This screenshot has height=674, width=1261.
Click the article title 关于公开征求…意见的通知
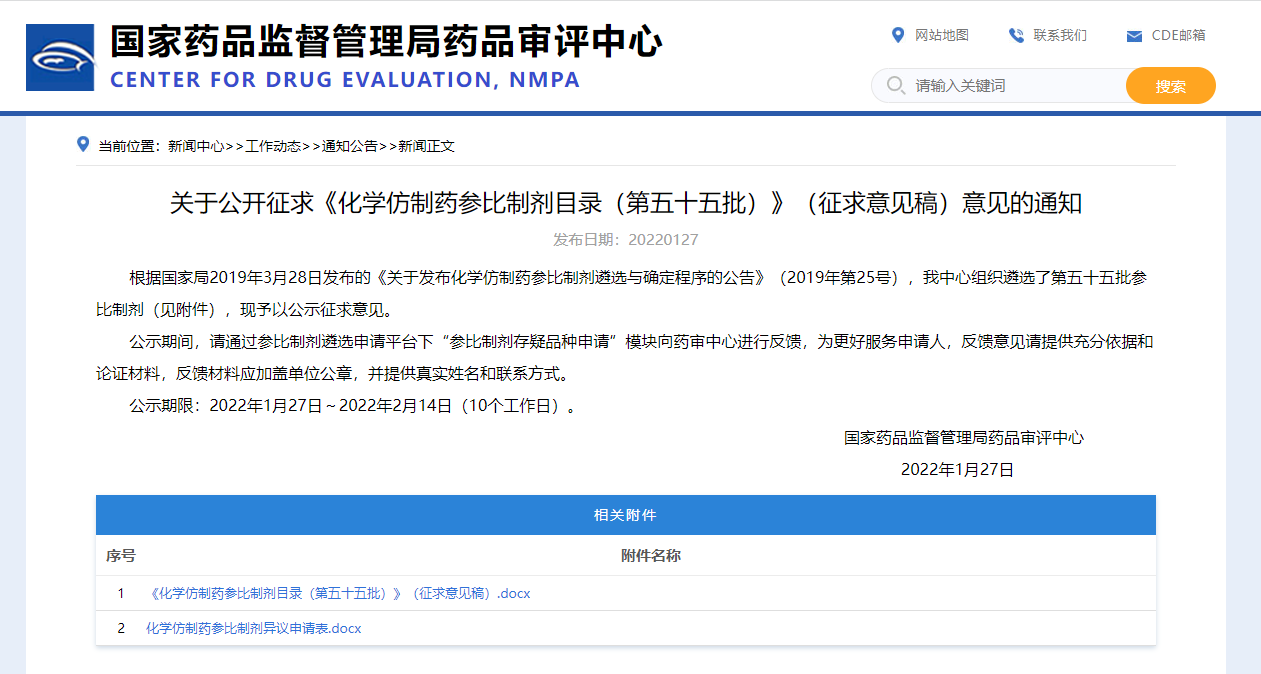pyautogui.click(x=626, y=204)
